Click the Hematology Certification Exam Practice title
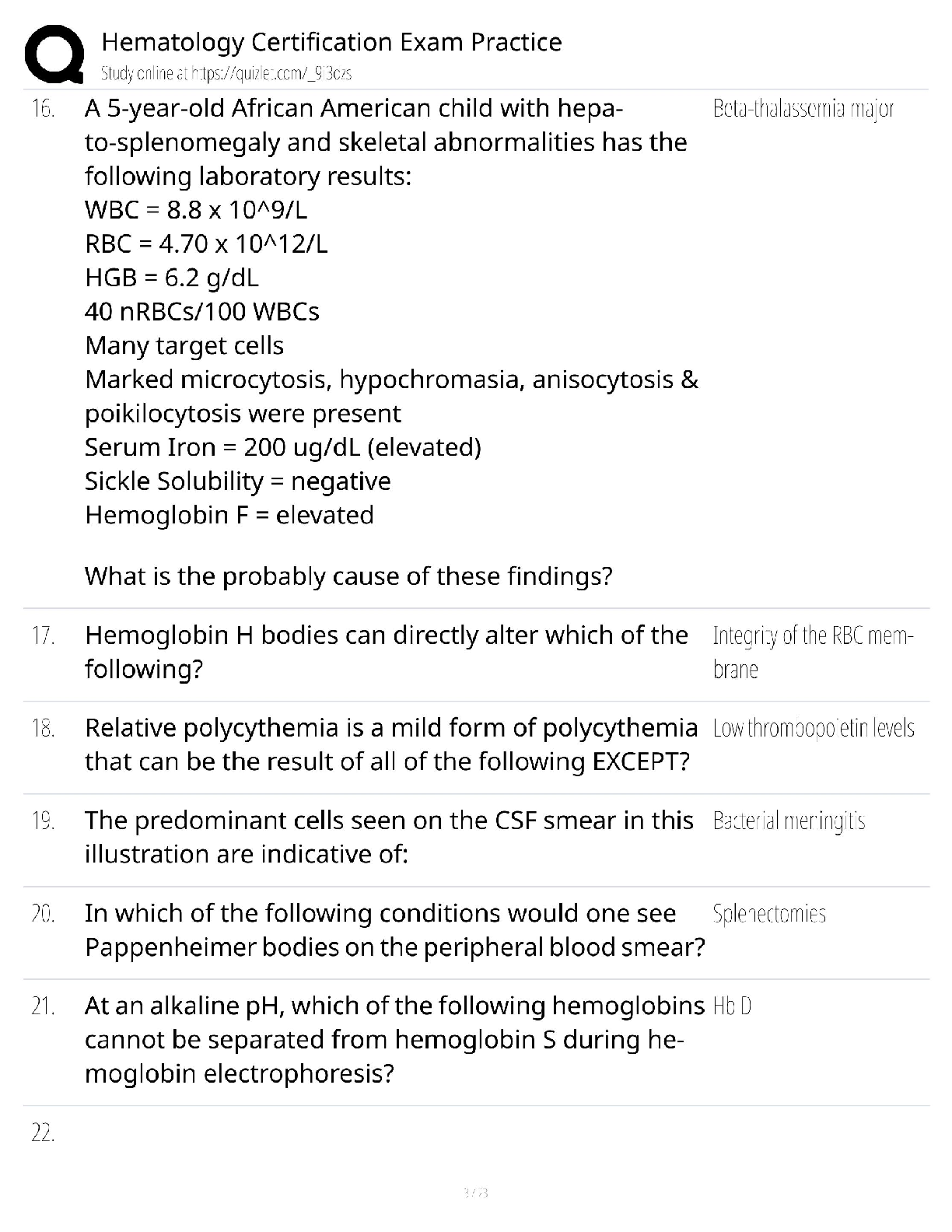 point(331,41)
